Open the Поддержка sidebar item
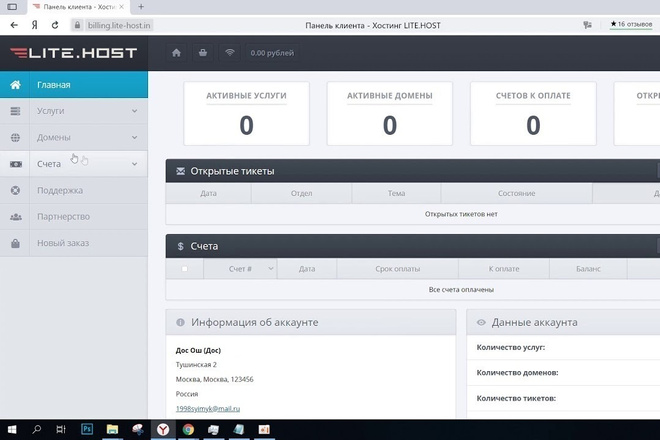The image size is (660, 440). point(74,190)
